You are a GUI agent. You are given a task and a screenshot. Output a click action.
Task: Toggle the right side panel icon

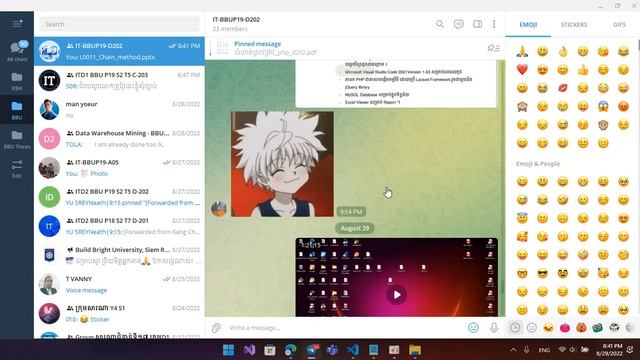coord(477,24)
